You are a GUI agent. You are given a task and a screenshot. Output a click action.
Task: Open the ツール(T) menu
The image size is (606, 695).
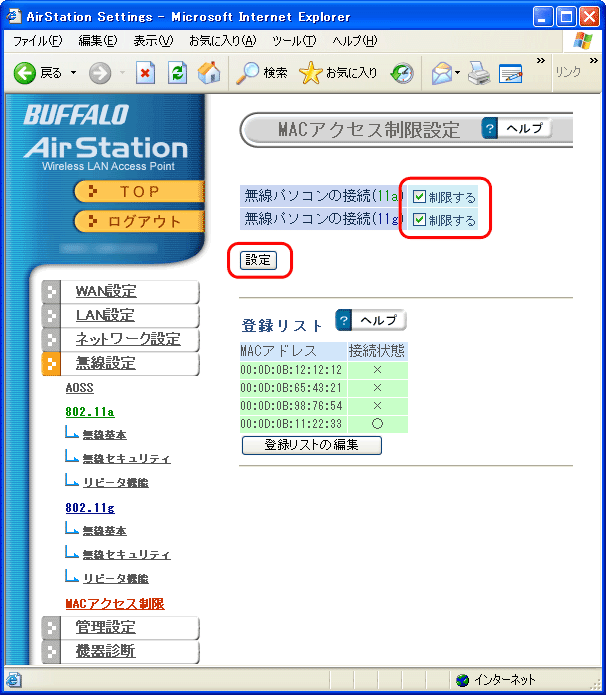pyautogui.click(x=294, y=40)
